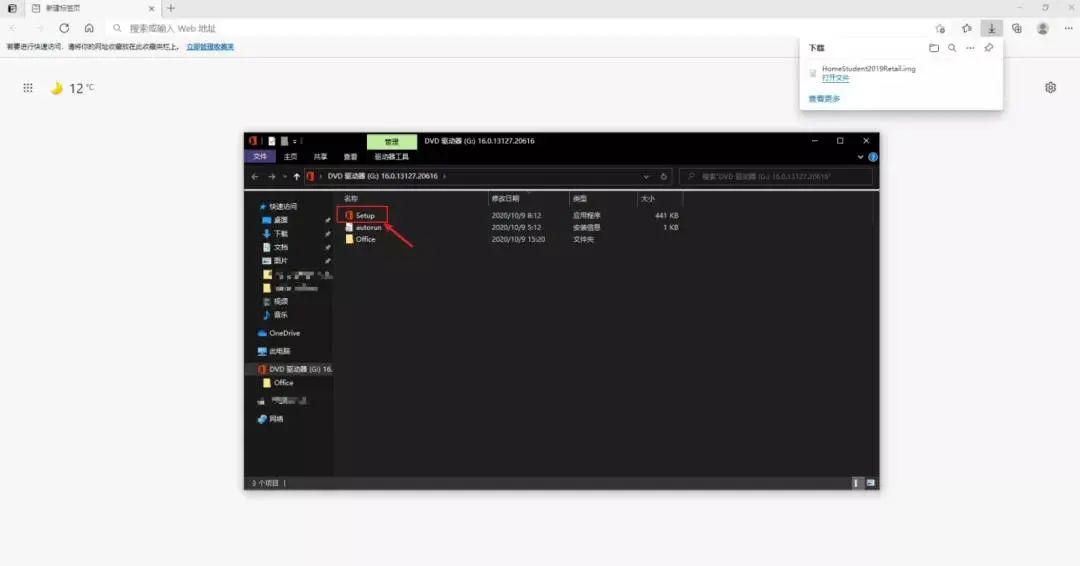Image resolution: width=1080 pixels, height=566 pixels.
Task: Go forward in File Explorer
Action: point(271,176)
